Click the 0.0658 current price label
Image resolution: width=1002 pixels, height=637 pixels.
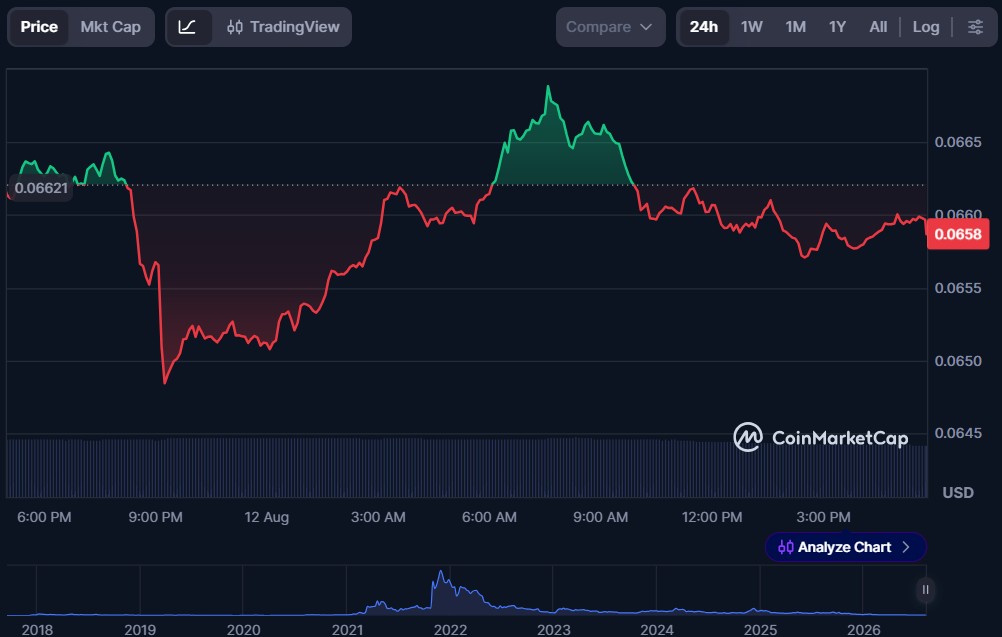click(958, 234)
